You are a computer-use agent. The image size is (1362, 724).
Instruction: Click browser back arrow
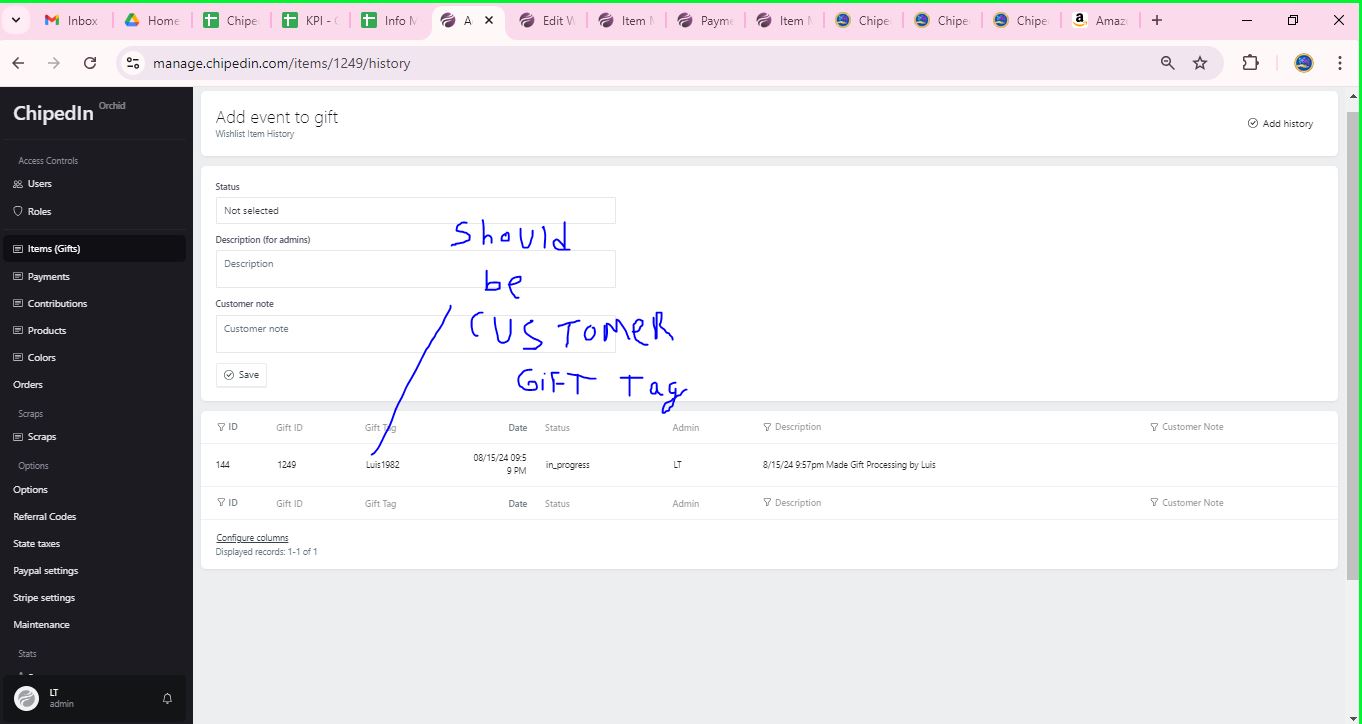[18, 63]
